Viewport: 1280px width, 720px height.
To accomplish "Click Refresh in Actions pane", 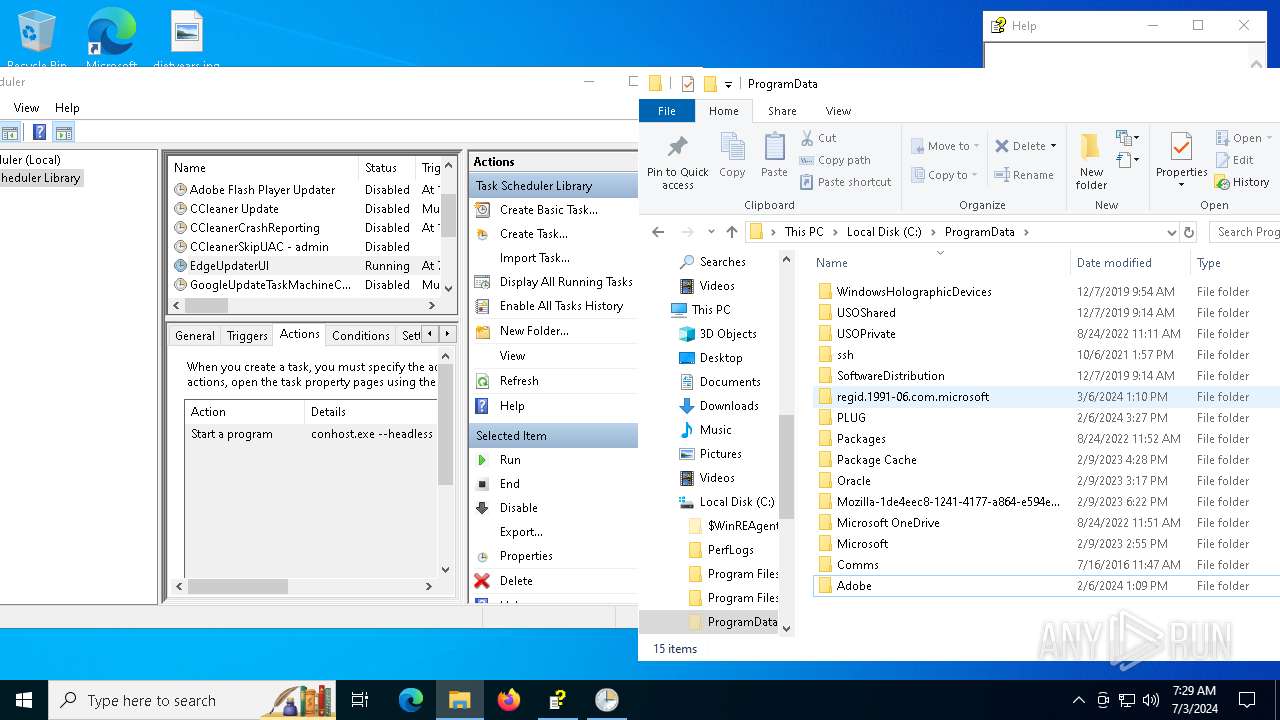I will [519, 381].
